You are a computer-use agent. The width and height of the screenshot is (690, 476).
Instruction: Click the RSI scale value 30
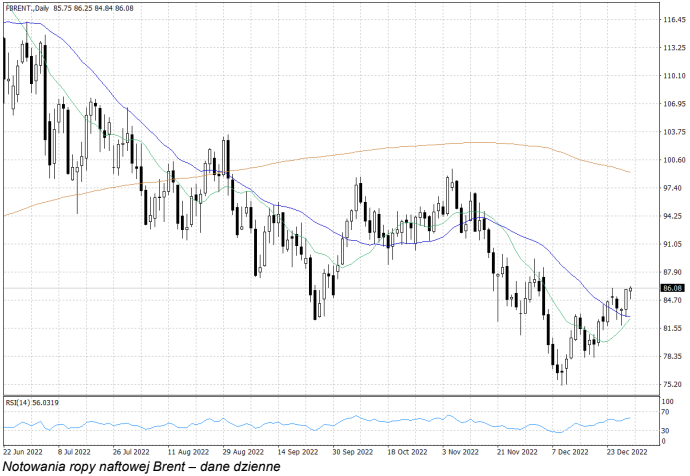click(x=666, y=431)
